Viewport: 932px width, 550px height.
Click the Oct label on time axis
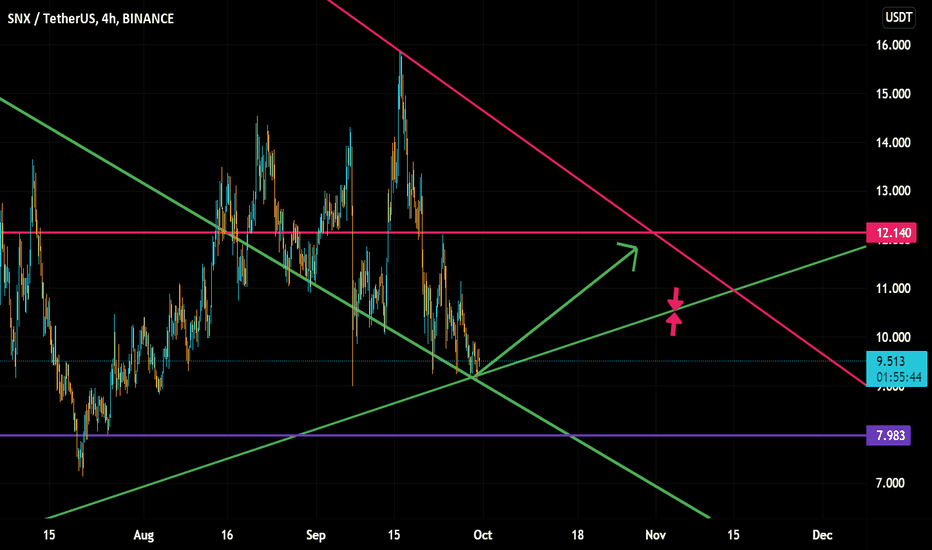483,535
